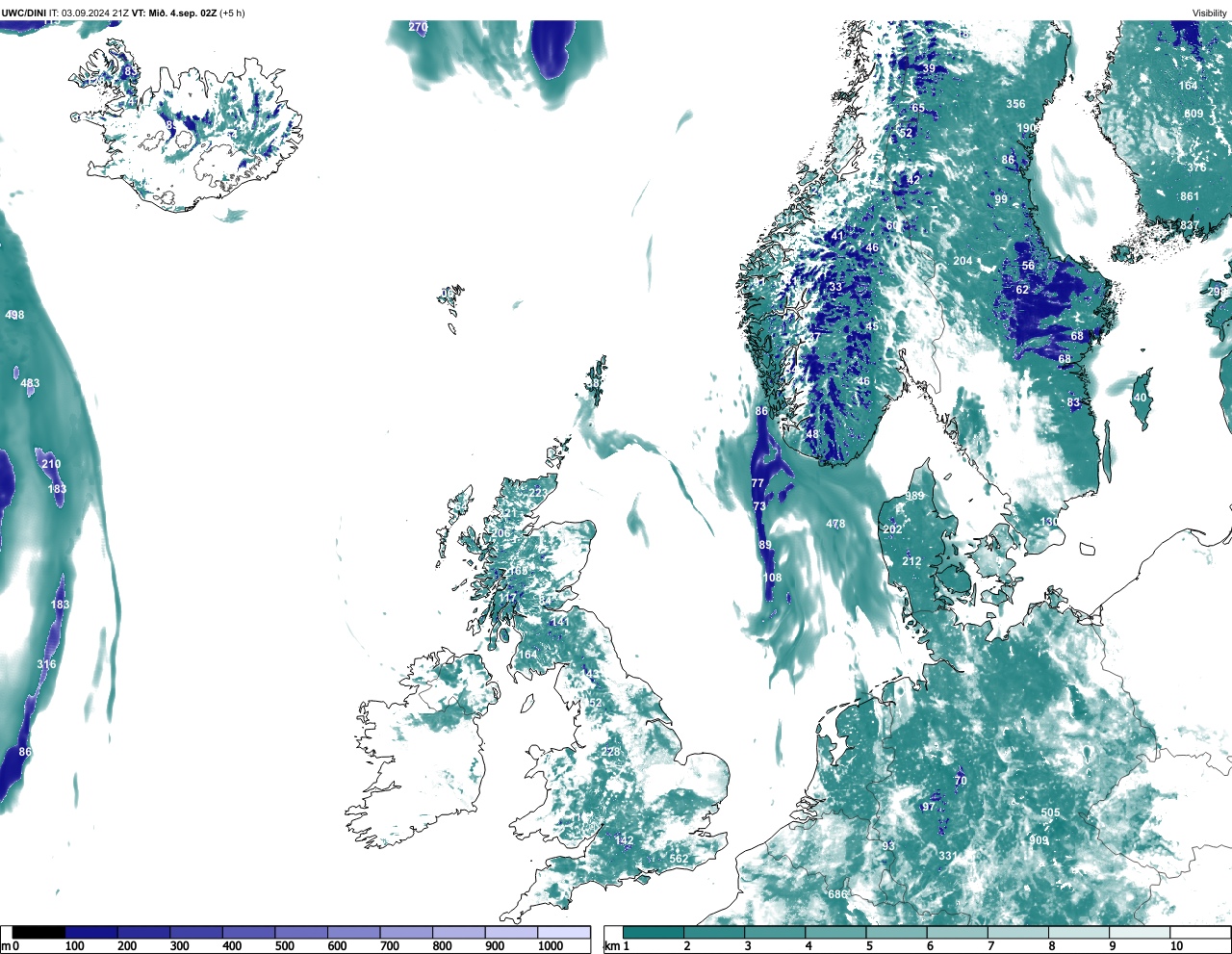Select the 500–600 m legend color segment

click(301, 932)
